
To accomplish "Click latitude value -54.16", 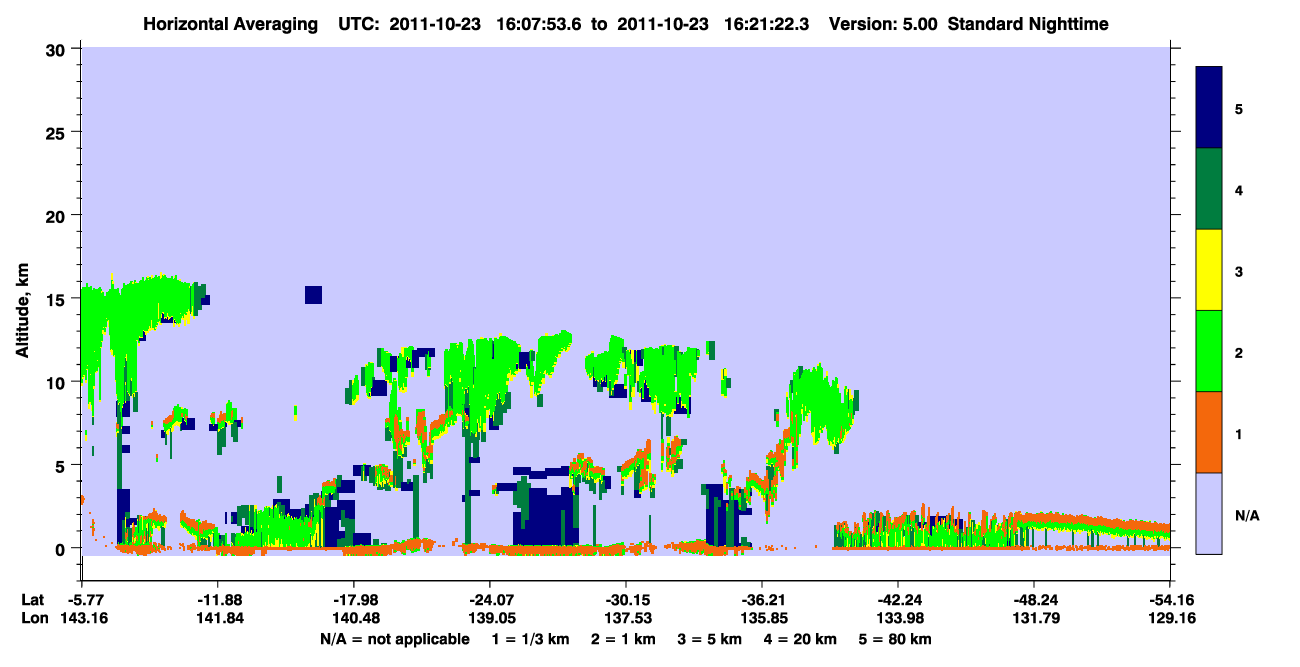I will click(1171, 600).
